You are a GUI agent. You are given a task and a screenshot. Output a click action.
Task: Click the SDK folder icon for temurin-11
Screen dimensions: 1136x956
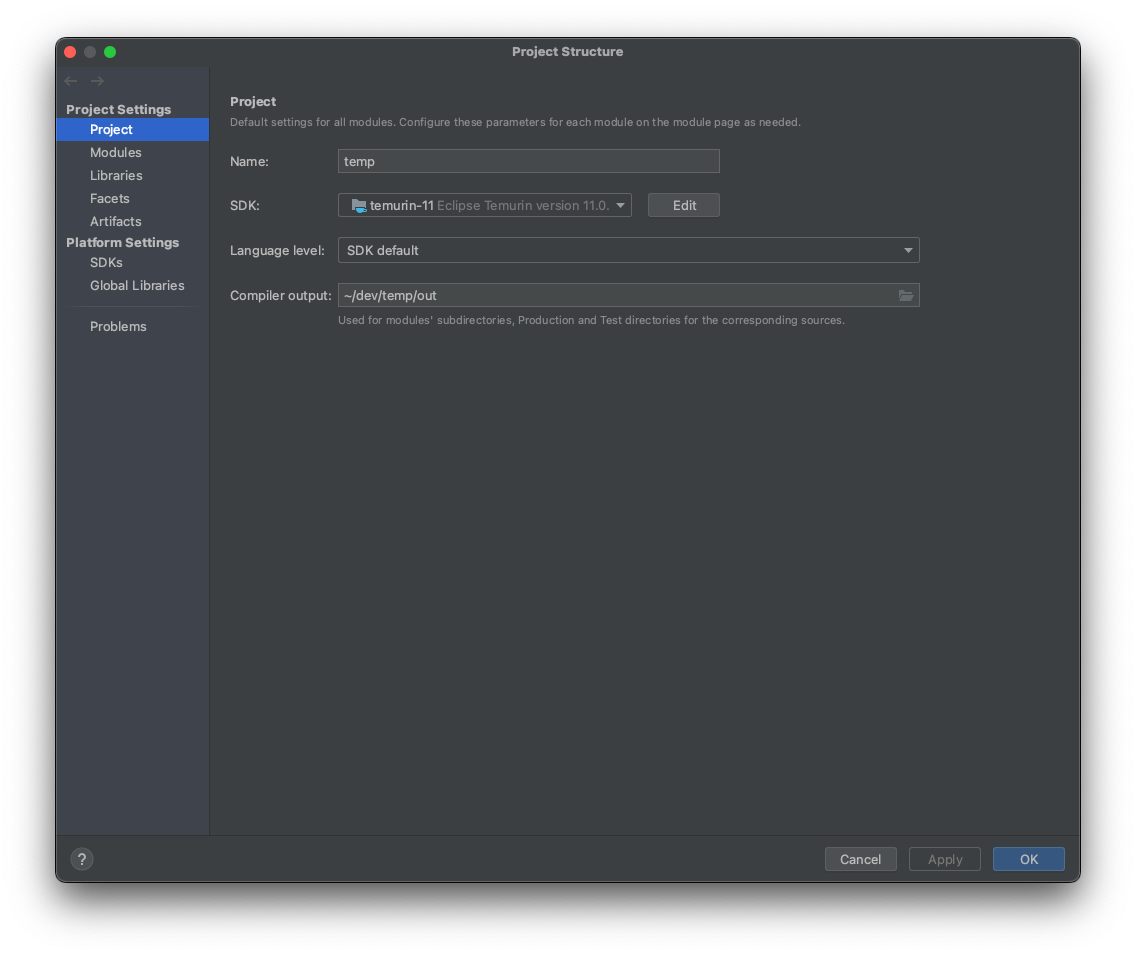tap(359, 206)
